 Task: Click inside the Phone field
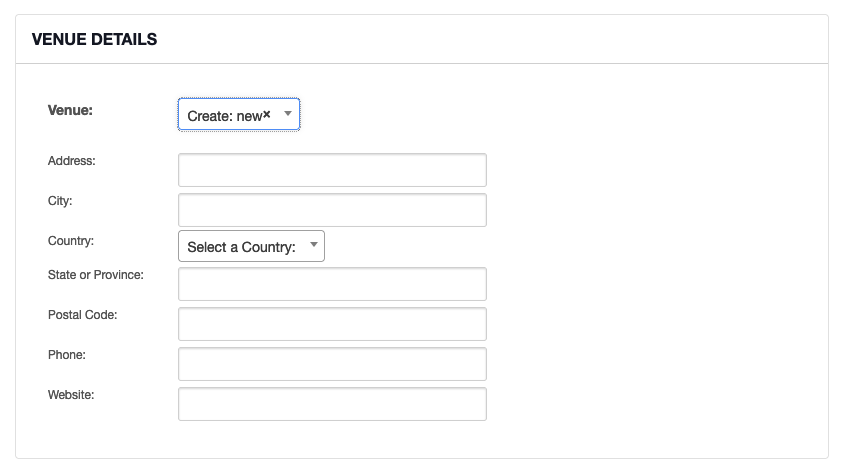tap(332, 364)
